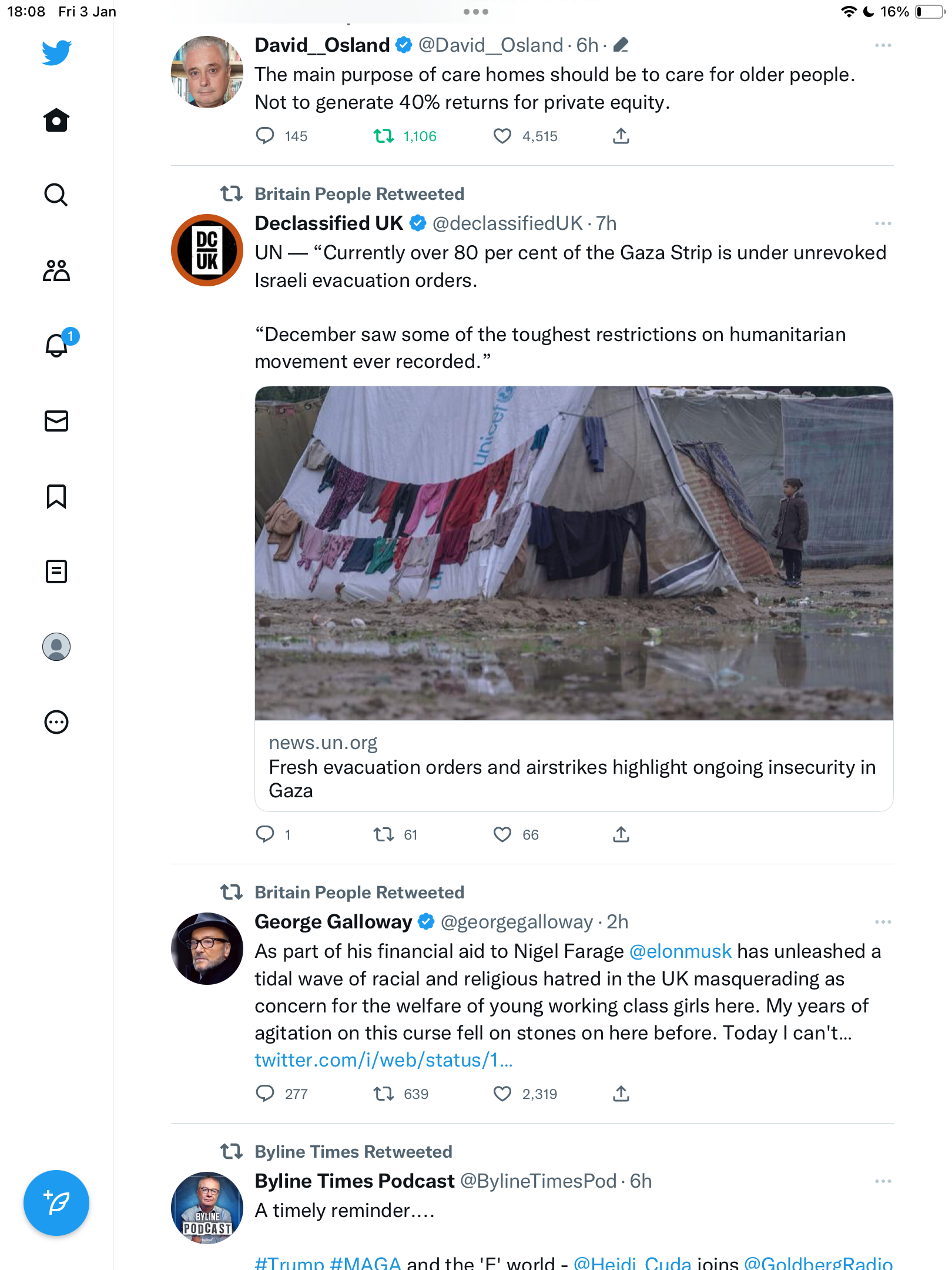Viewport: 952px width, 1270px height.
Task: Open the More circle menu in sidebar
Action: (x=56, y=722)
